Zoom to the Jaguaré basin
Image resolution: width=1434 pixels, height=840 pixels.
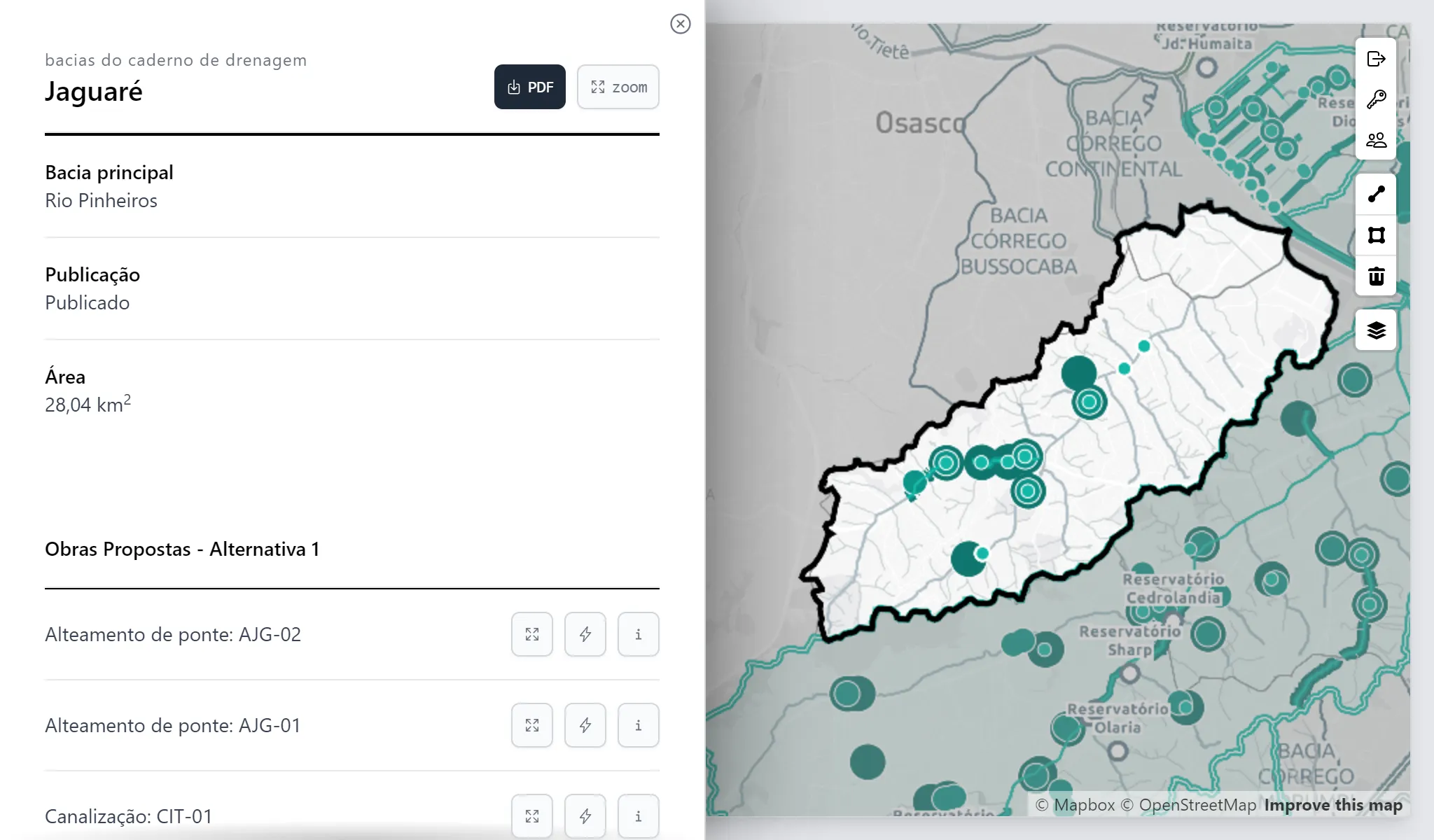pos(618,87)
